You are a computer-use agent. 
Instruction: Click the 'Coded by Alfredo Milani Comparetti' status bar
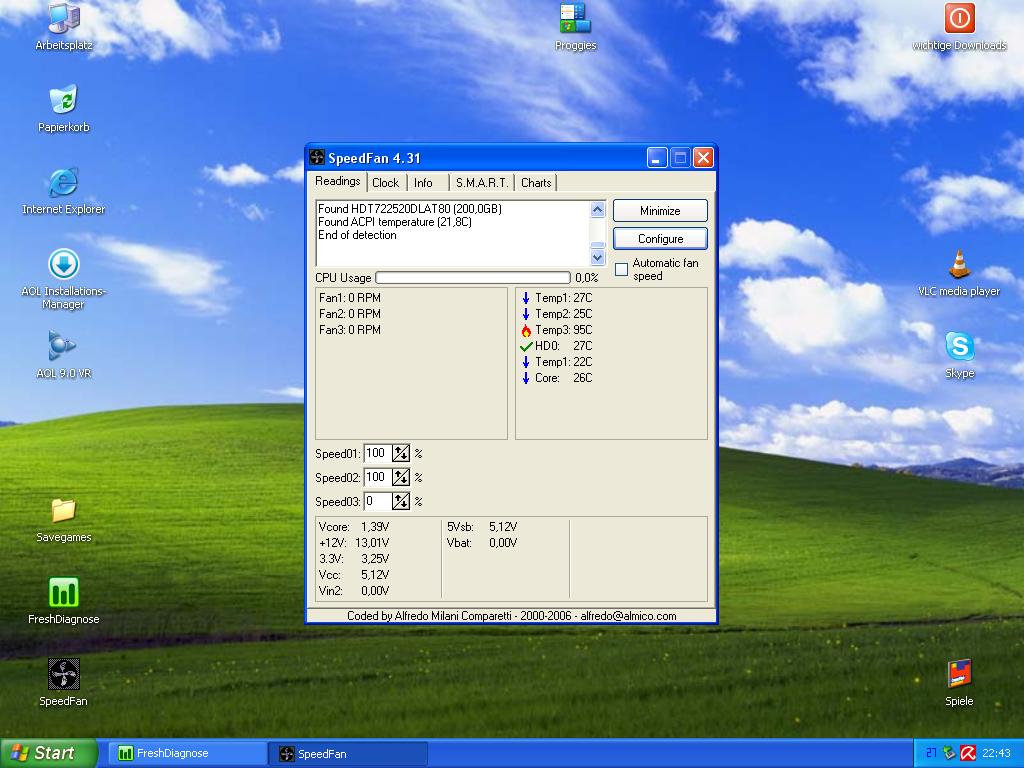(511, 616)
